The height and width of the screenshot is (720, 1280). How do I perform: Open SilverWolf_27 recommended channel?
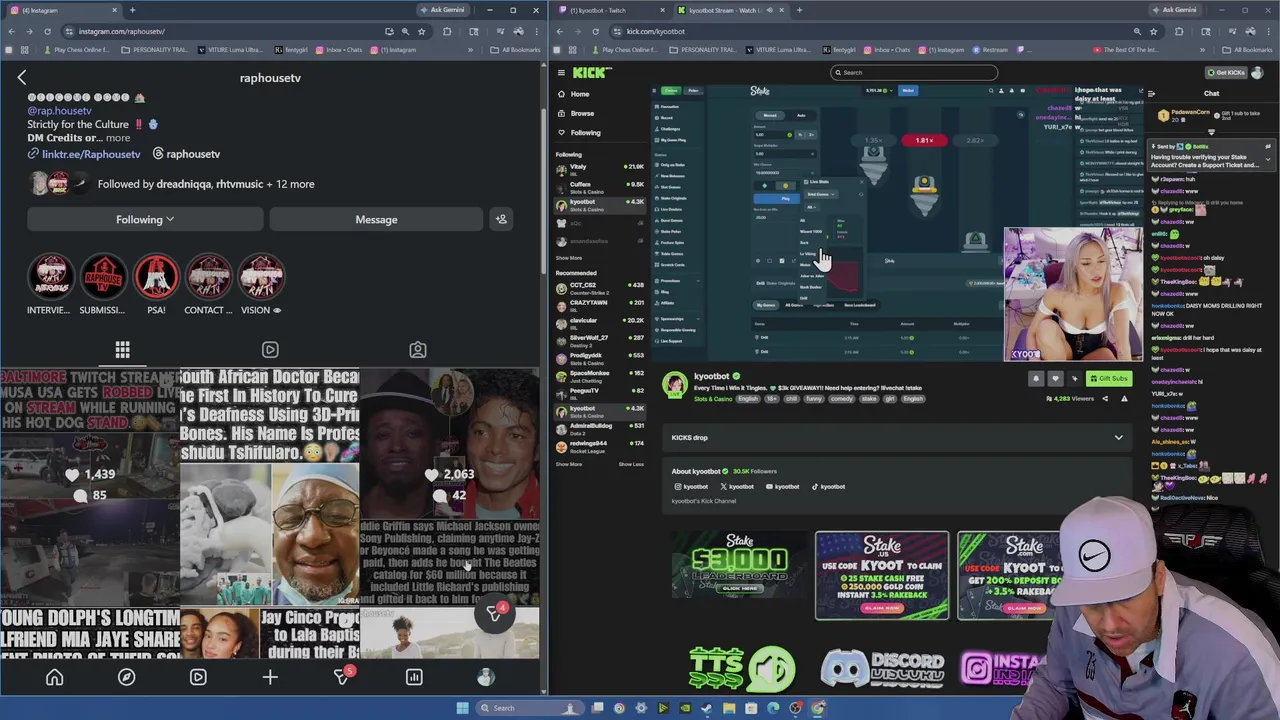click(x=600, y=340)
